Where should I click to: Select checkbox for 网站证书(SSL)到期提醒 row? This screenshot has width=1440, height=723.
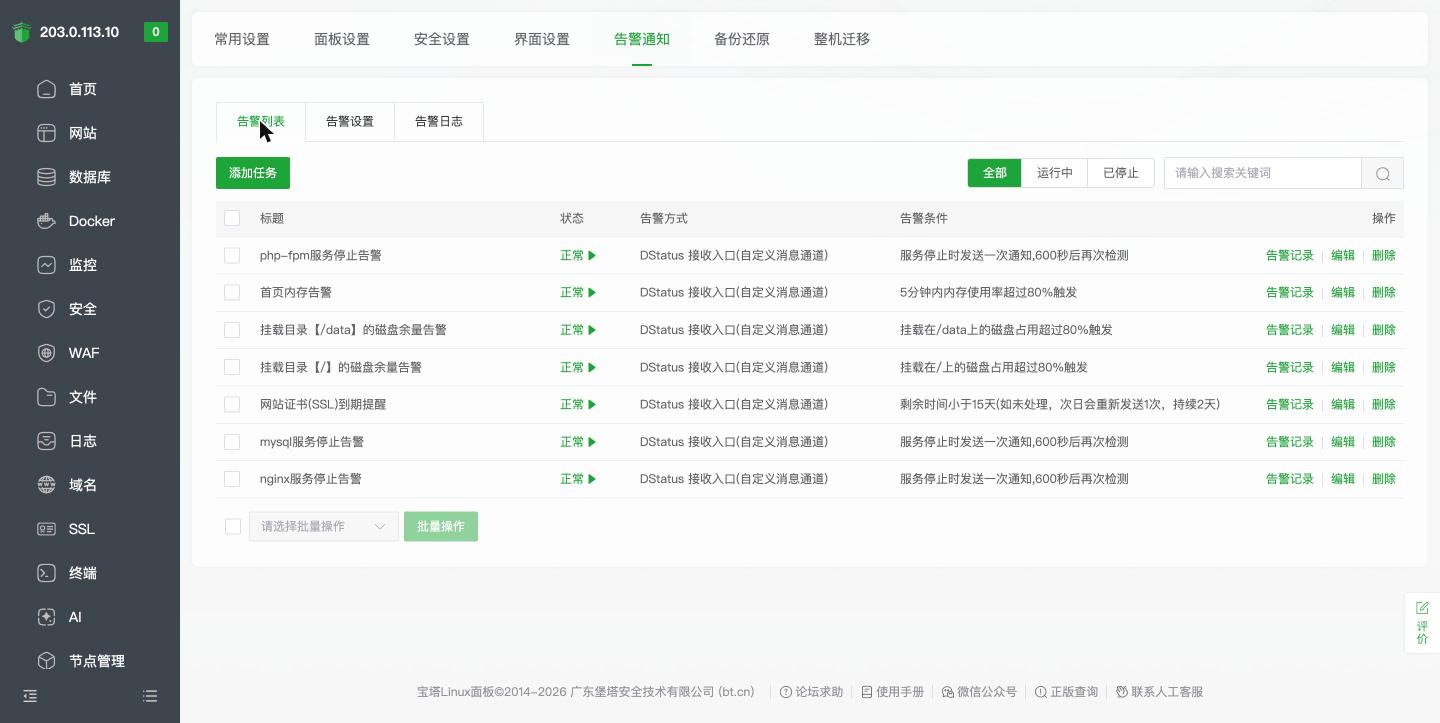click(232, 404)
